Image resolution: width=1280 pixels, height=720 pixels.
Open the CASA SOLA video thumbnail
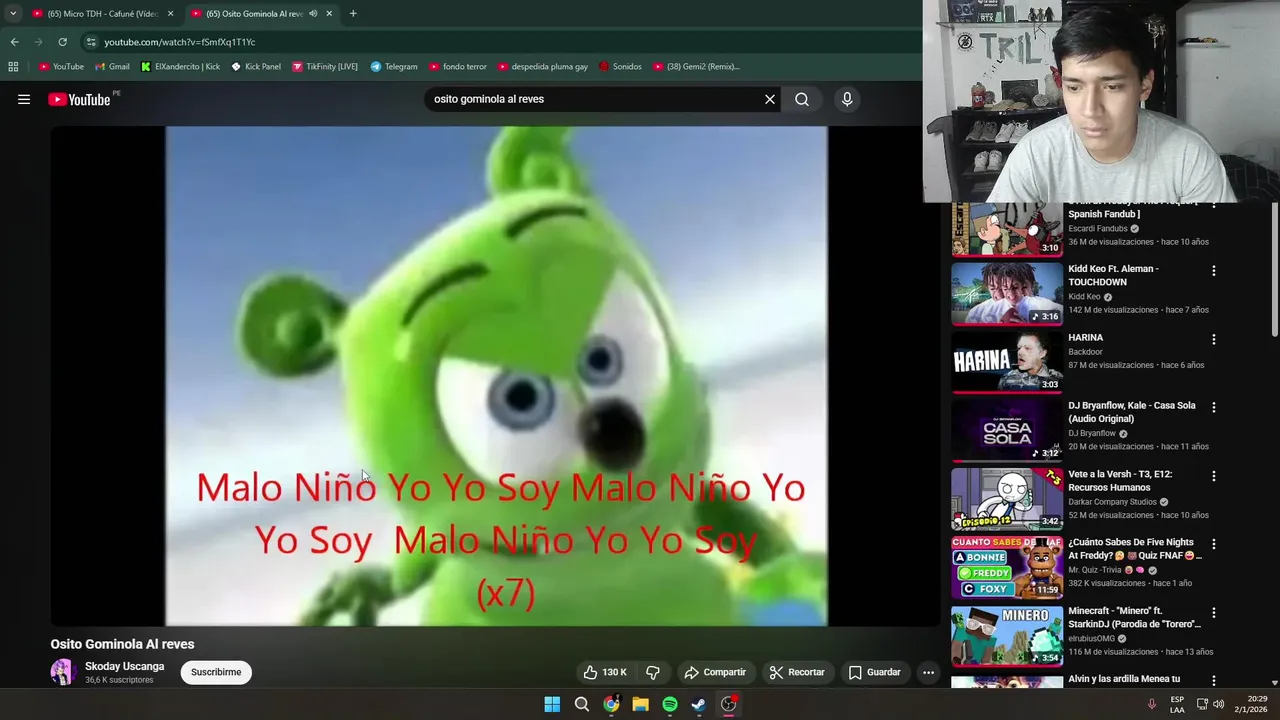pyautogui.click(x=1007, y=431)
